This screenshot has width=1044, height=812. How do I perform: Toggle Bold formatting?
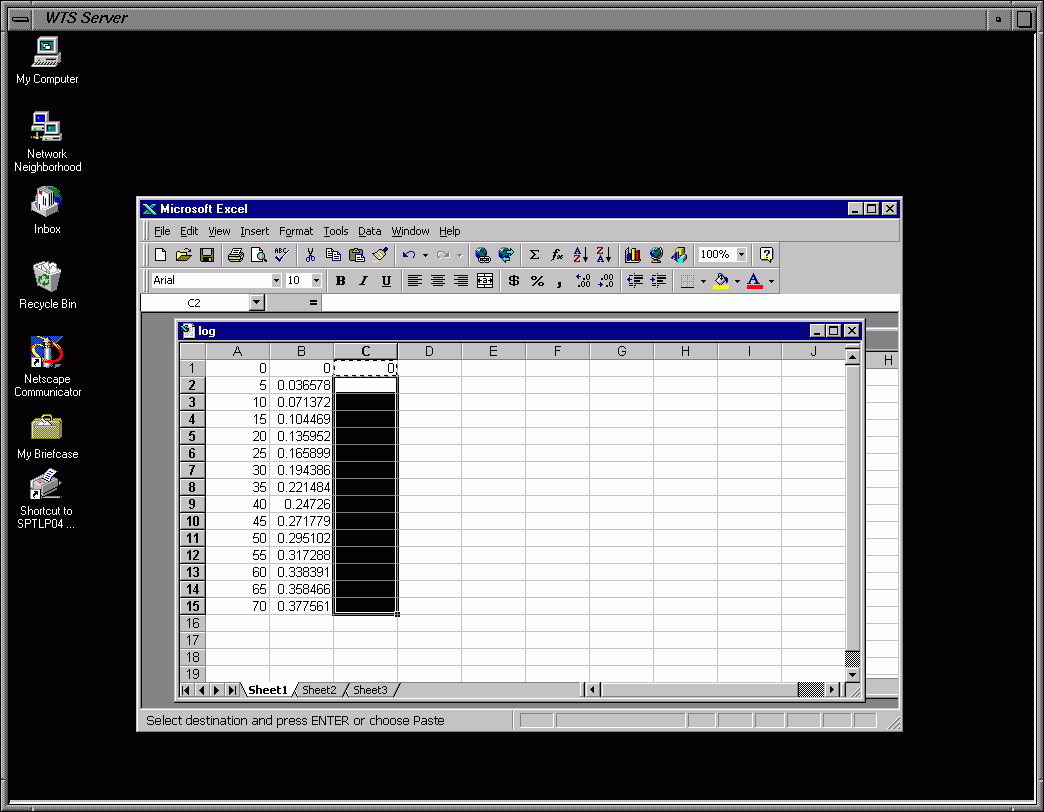tap(340, 281)
